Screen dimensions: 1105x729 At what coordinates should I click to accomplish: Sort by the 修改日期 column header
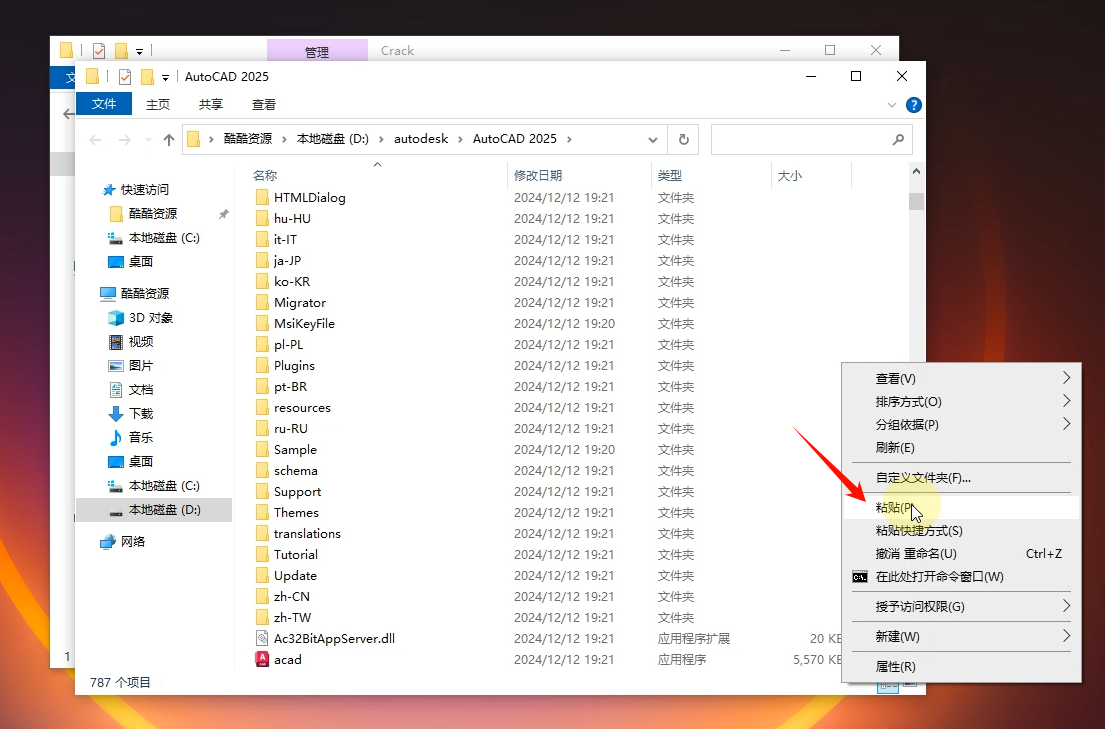(x=538, y=176)
